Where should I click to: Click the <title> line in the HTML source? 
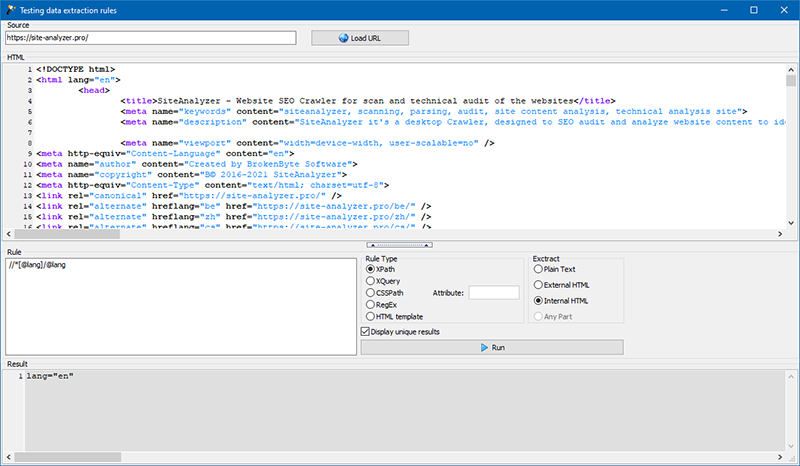pos(368,101)
